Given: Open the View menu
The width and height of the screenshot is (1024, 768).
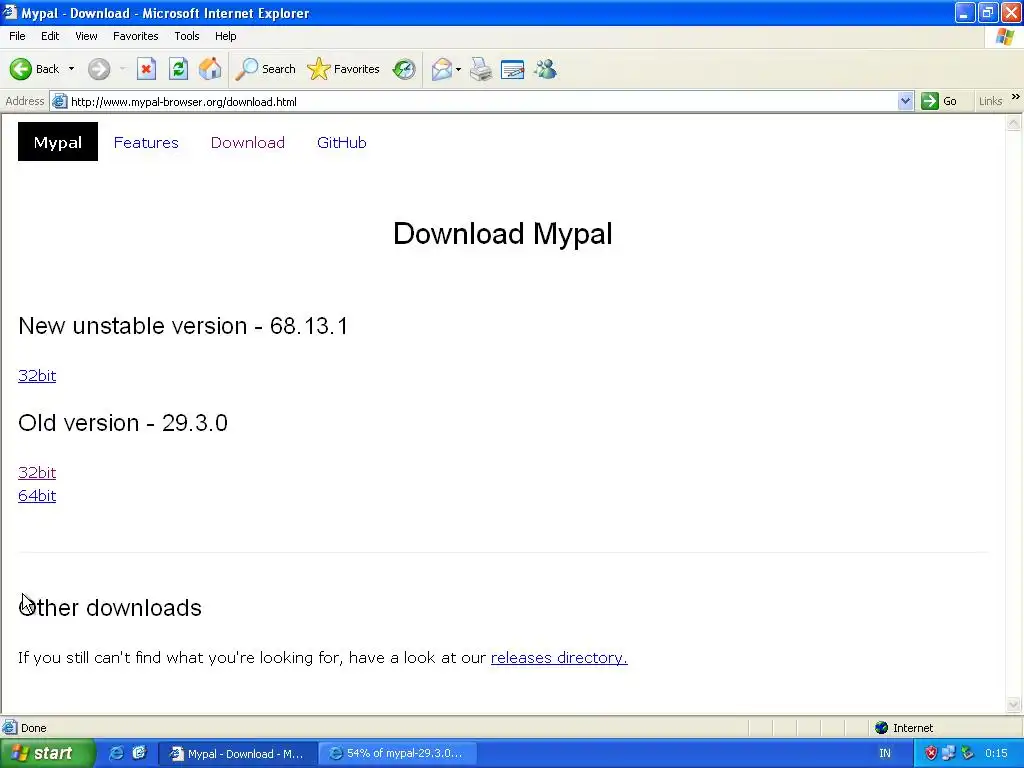Looking at the screenshot, I should (86, 36).
